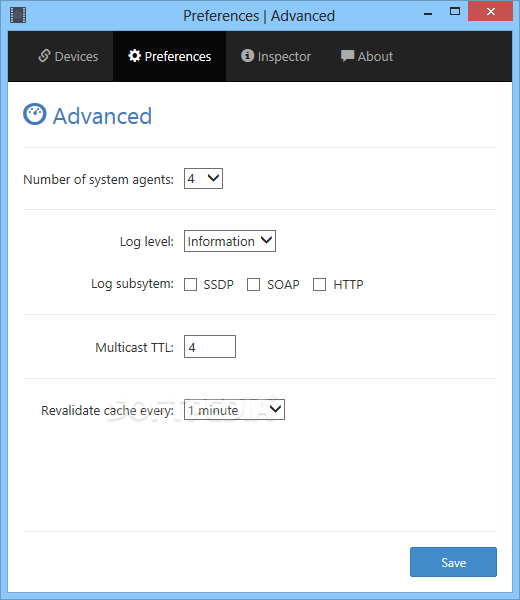Expand the Revalidate cache every dropdown
Screen dimensions: 520x600
point(234,410)
